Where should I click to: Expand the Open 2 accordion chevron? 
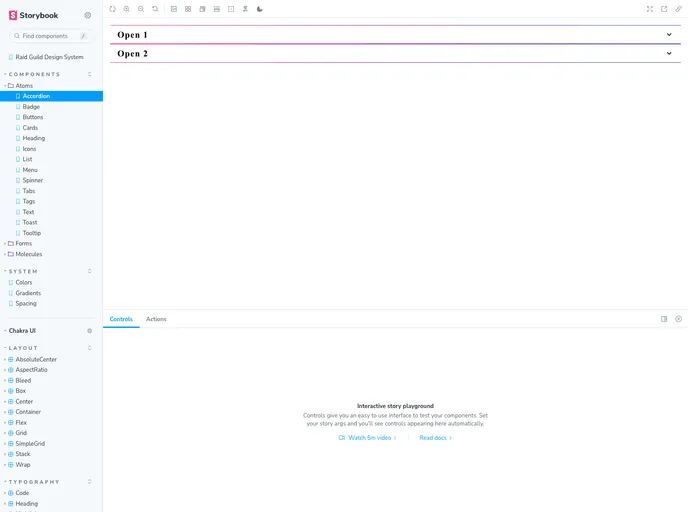click(x=669, y=54)
